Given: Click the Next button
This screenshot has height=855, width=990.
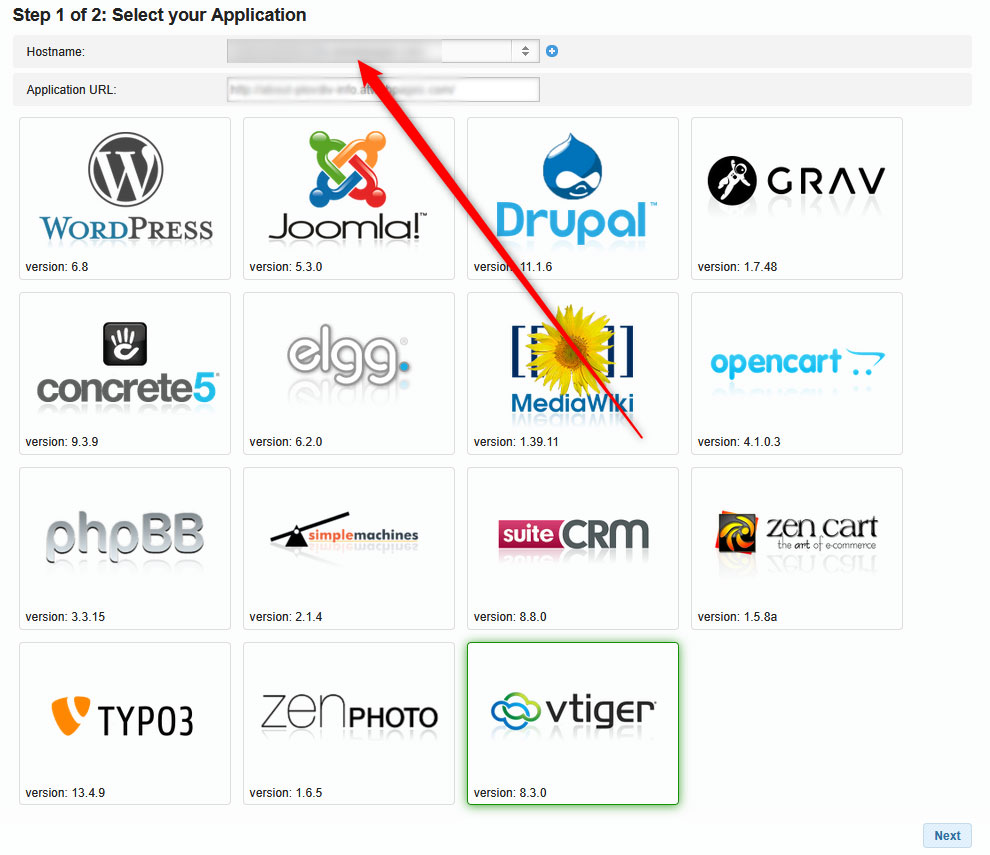Looking at the screenshot, I should pos(946,835).
